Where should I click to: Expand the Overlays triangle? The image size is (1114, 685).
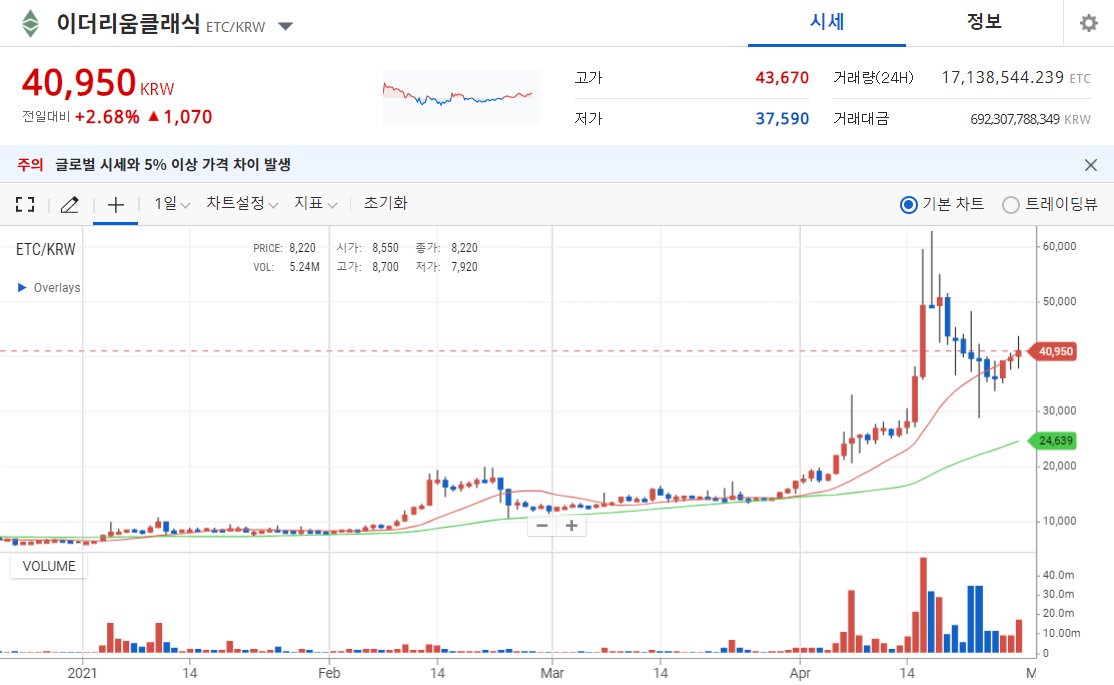22,287
